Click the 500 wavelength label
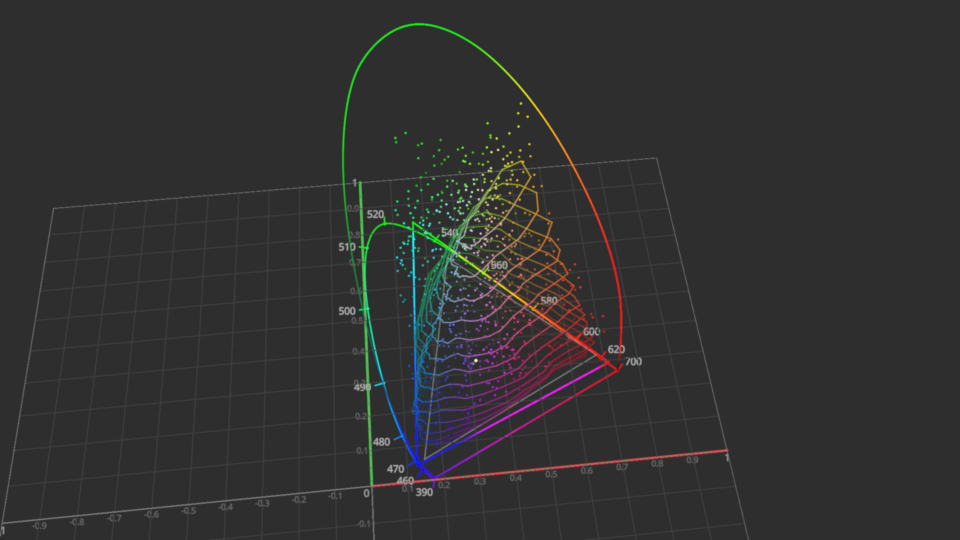Image resolution: width=960 pixels, height=540 pixels. pyautogui.click(x=347, y=311)
